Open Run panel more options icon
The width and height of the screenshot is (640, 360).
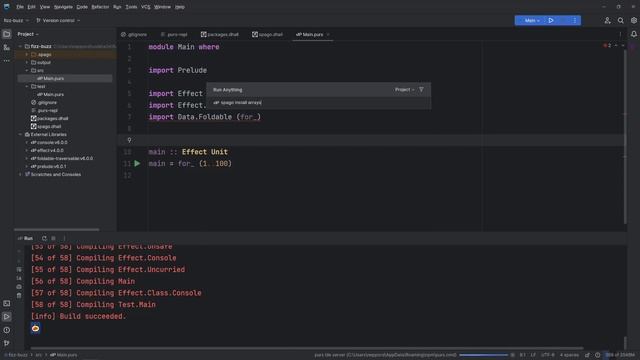[64, 238]
